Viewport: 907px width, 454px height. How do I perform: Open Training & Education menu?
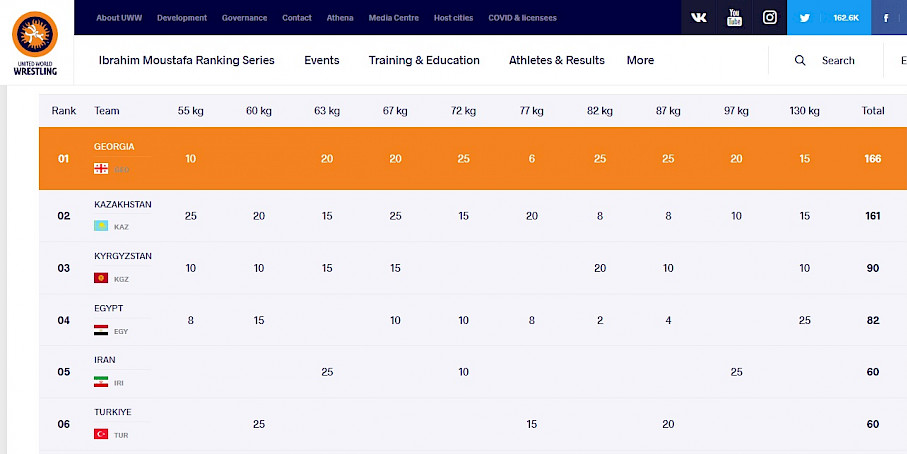[424, 61]
